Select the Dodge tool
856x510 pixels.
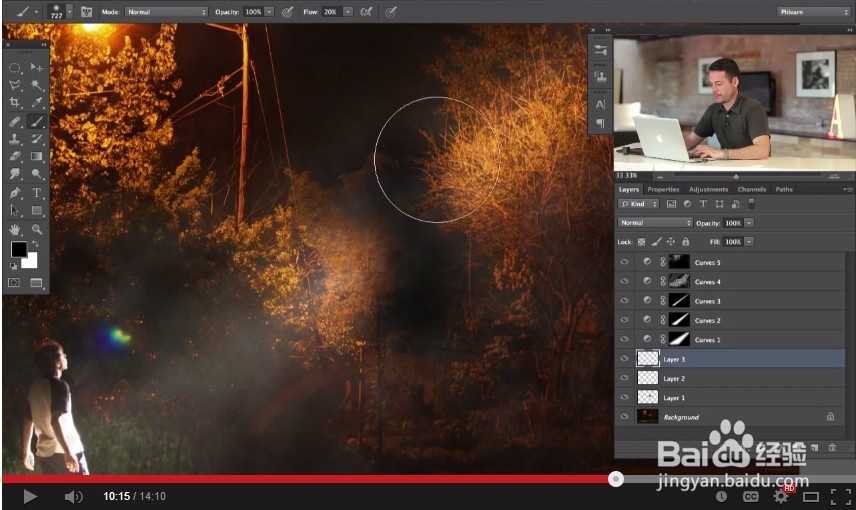click(x=37, y=174)
